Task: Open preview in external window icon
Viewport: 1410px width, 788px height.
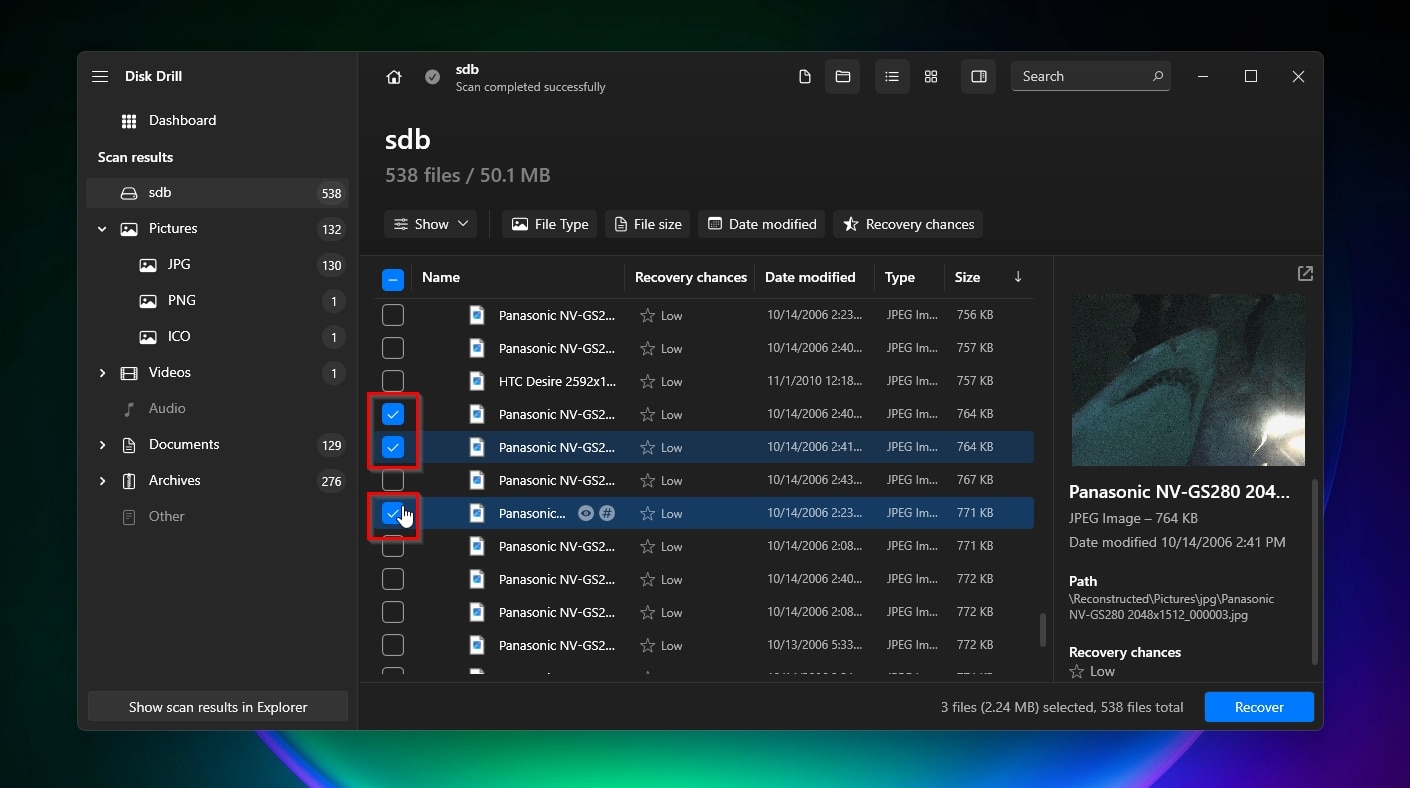Action: tap(1305, 273)
